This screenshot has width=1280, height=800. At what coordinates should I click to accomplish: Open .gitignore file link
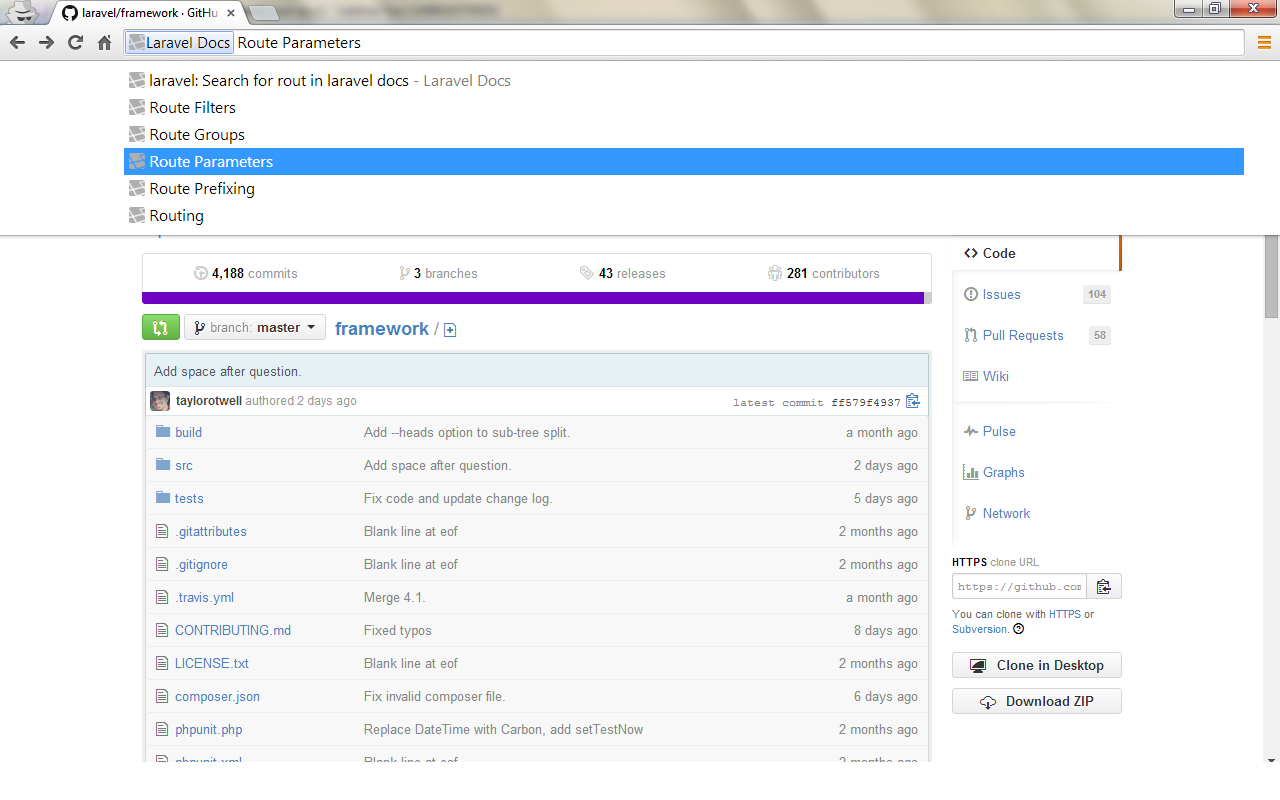pyautogui.click(x=201, y=564)
